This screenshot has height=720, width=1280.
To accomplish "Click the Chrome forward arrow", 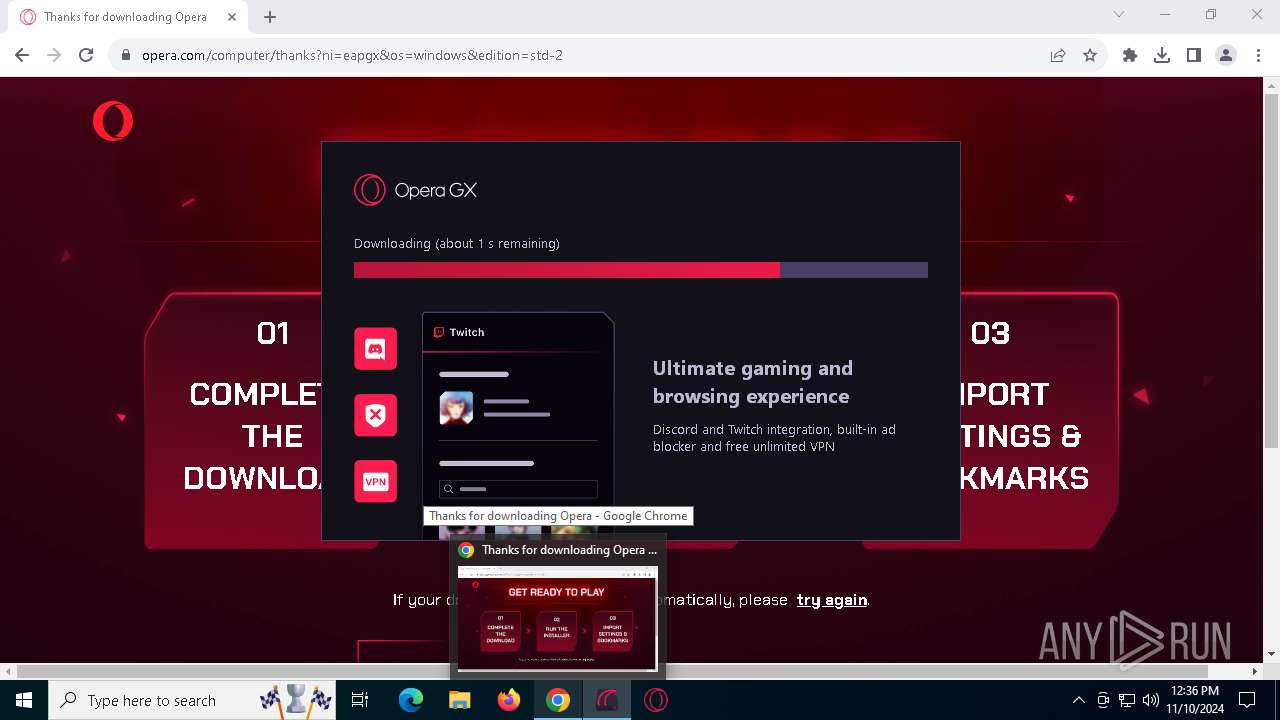I will [x=54, y=55].
